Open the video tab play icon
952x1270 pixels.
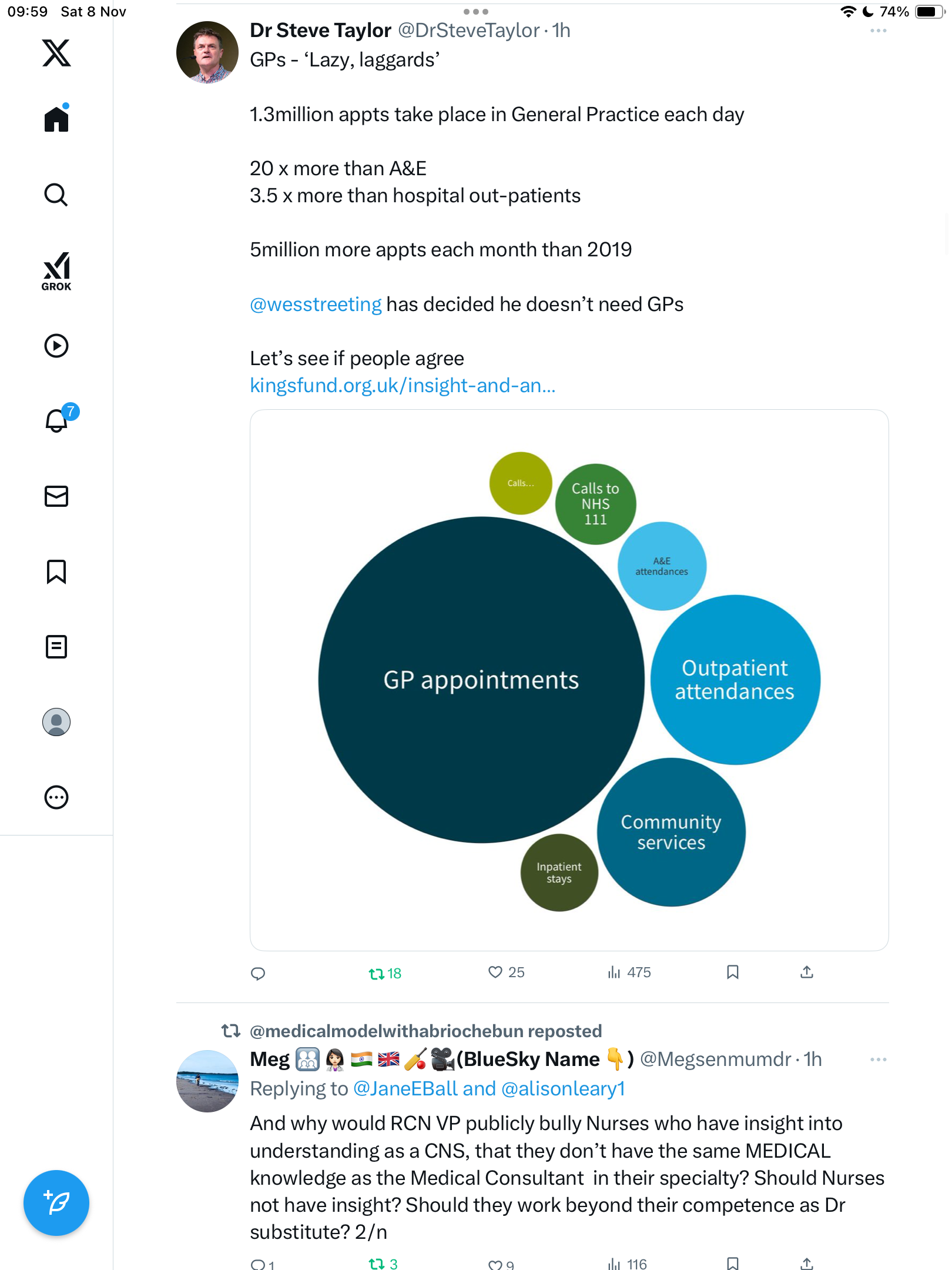56,346
